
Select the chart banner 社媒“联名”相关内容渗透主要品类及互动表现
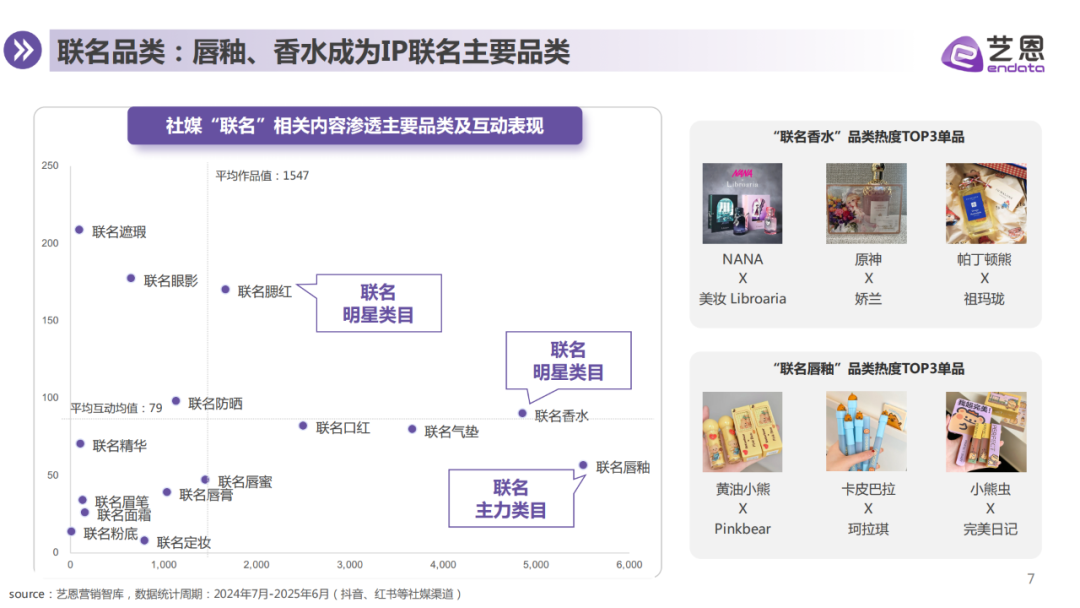[355, 125]
